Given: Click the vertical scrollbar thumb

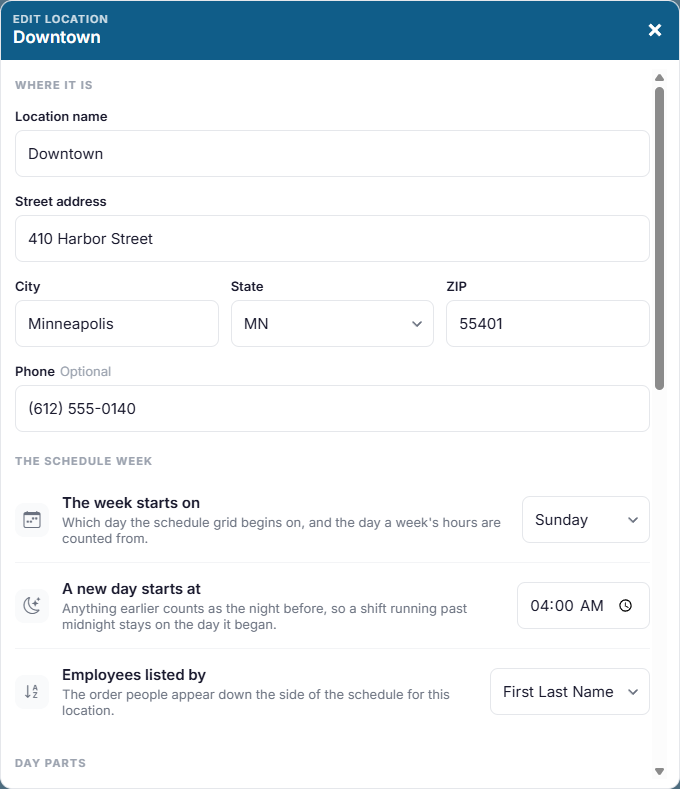Looking at the screenshot, I should pos(659,238).
